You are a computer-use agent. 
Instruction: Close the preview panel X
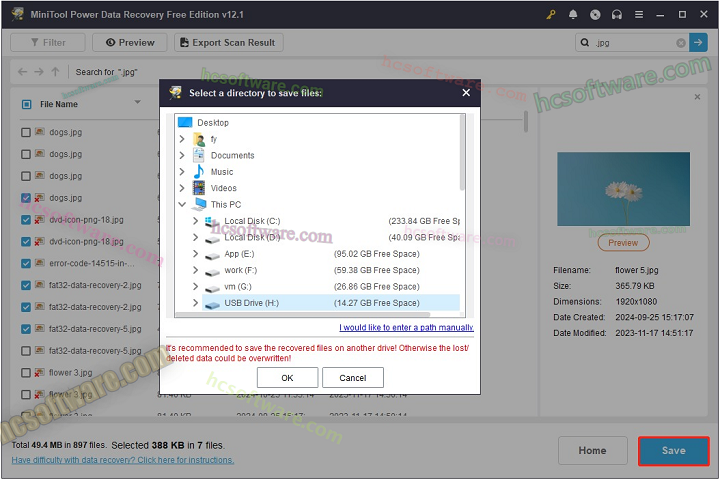point(697,97)
